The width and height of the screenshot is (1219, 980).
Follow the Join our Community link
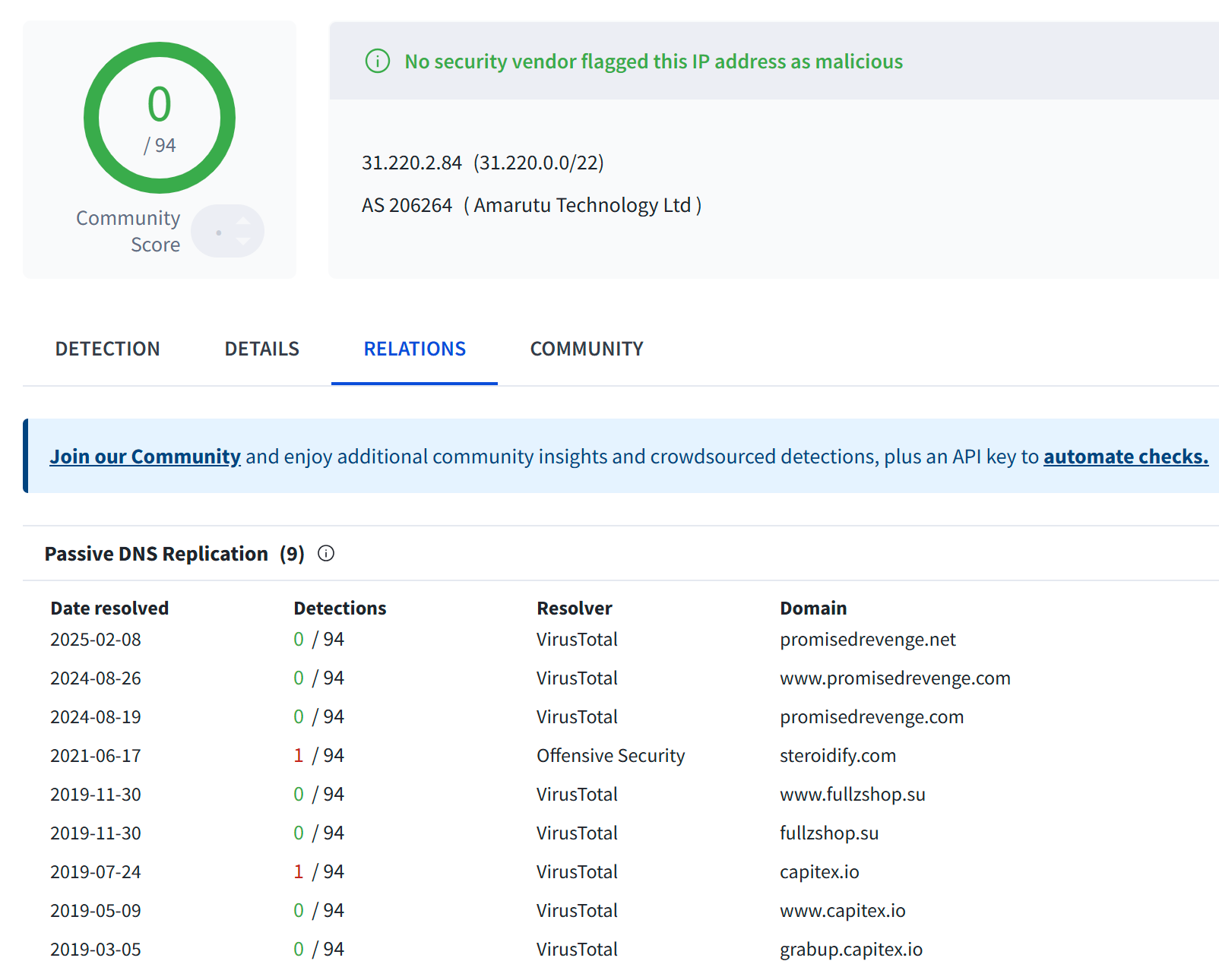pyautogui.click(x=145, y=456)
